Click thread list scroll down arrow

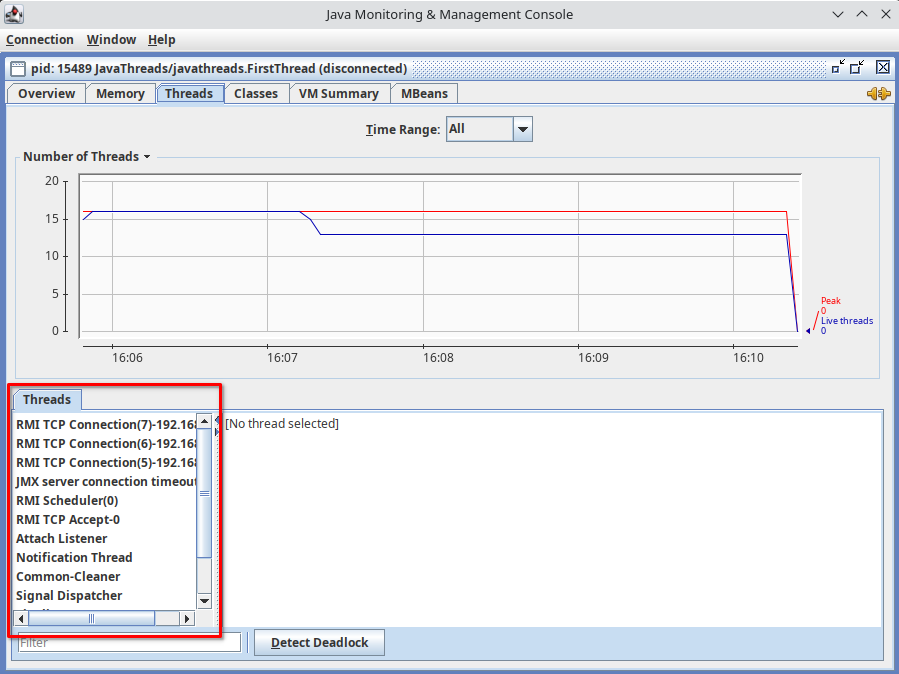tap(204, 601)
